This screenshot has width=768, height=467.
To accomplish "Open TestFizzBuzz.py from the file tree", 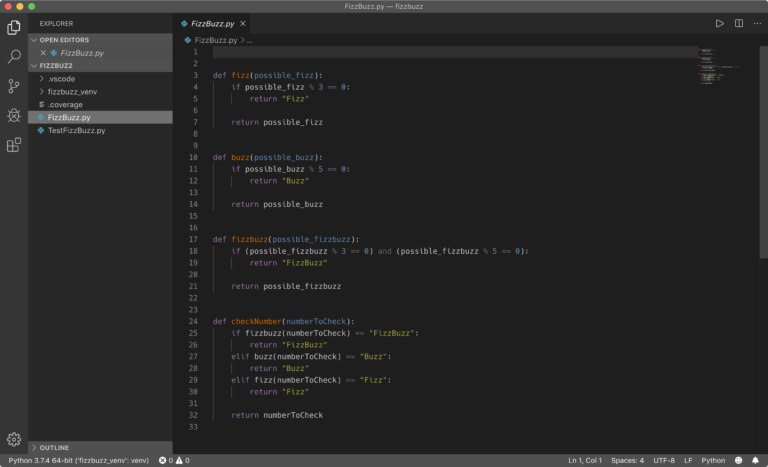I will [76, 130].
